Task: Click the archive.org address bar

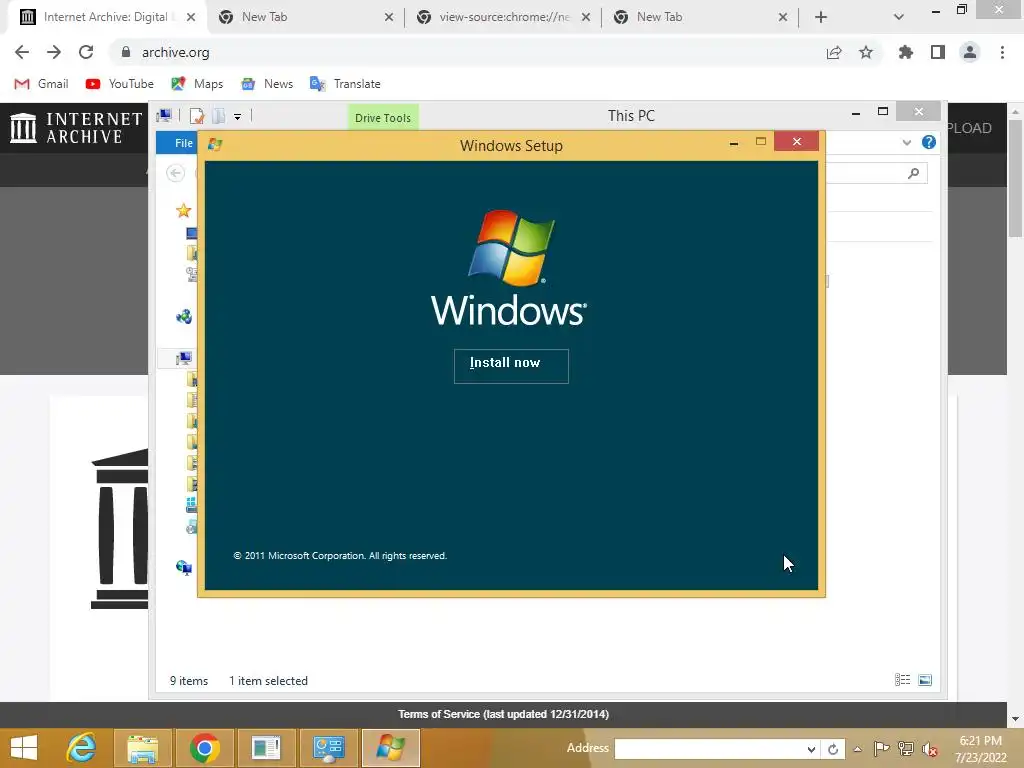Action: [470, 52]
